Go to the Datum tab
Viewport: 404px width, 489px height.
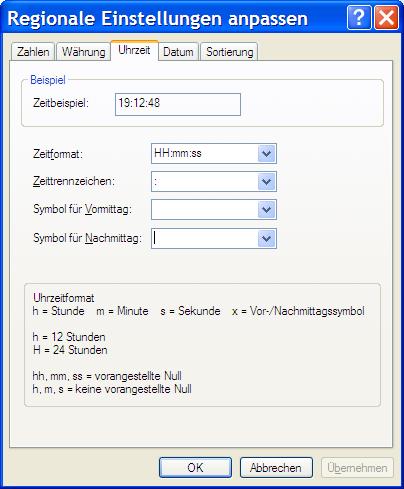178,52
